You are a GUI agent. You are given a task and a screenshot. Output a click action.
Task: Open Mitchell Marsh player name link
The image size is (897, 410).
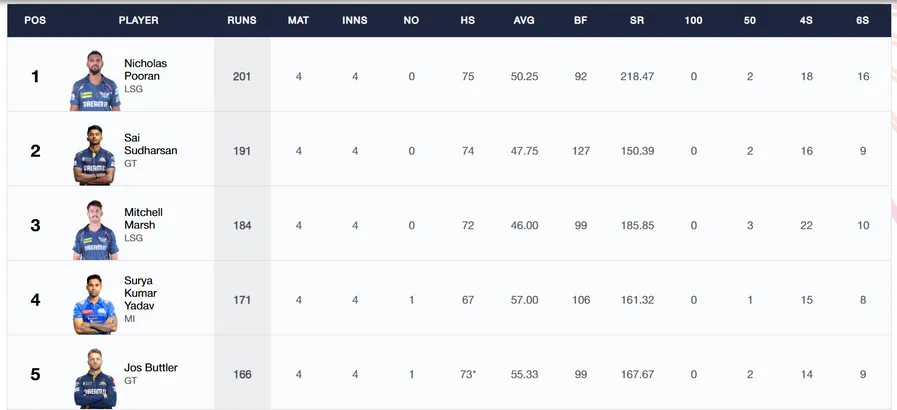[144, 218]
